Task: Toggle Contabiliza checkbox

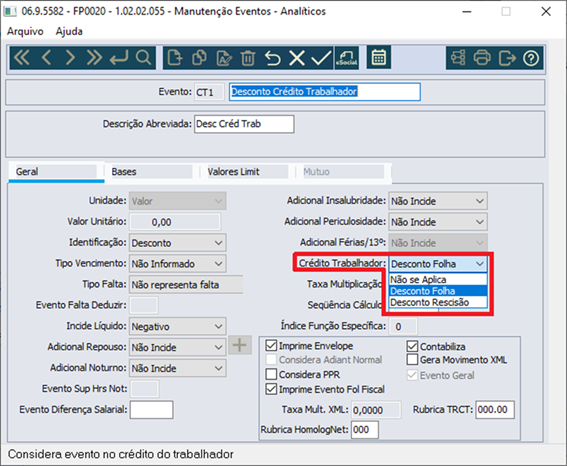Action: pyautogui.click(x=412, y=346)
